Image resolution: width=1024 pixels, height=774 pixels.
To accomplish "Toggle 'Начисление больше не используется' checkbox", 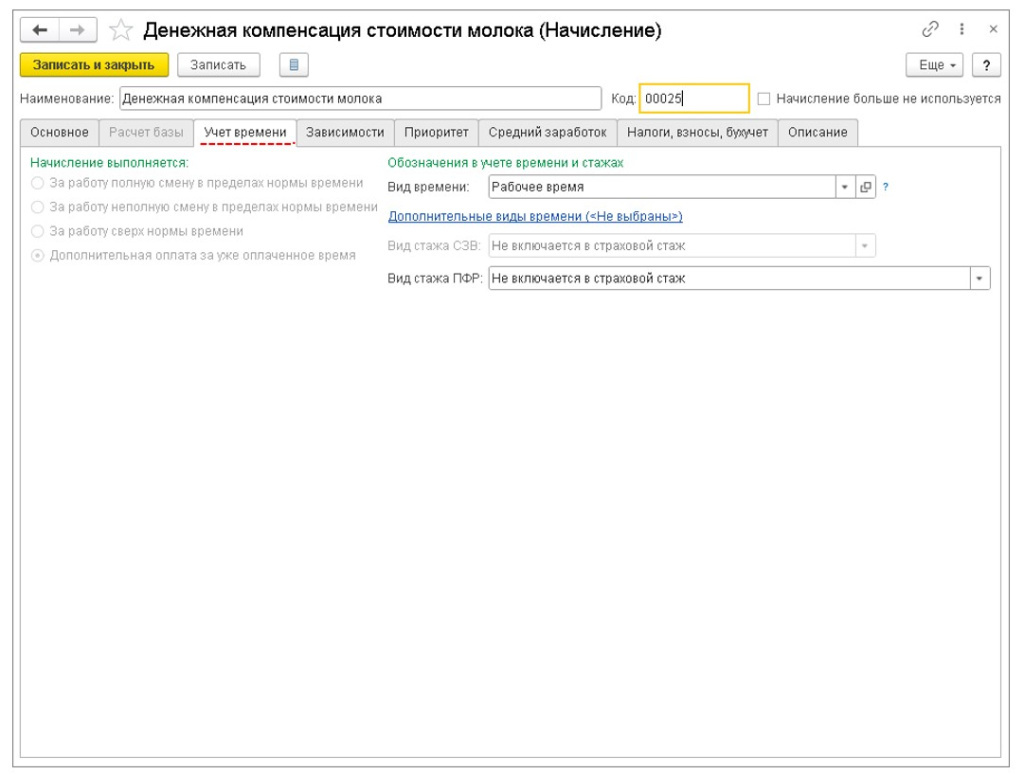I will coord(764,99).
